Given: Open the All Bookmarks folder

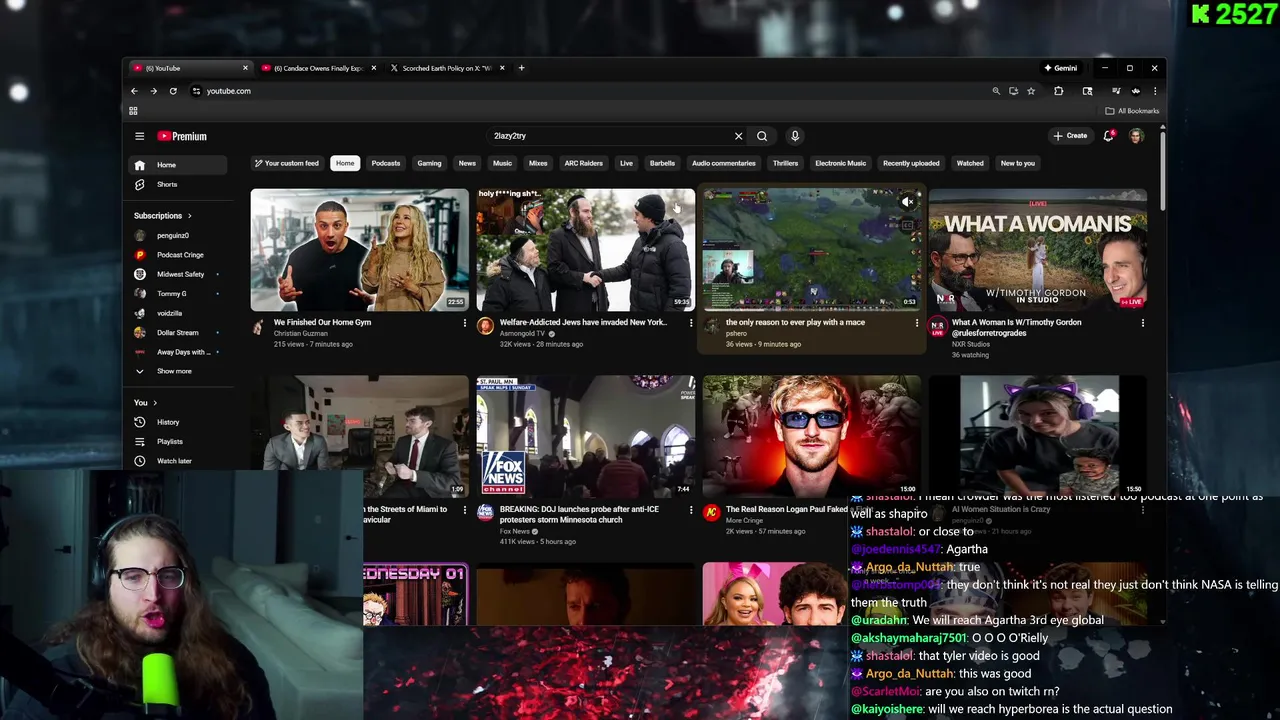Looking at the screenshot, I should (1132, 111).
